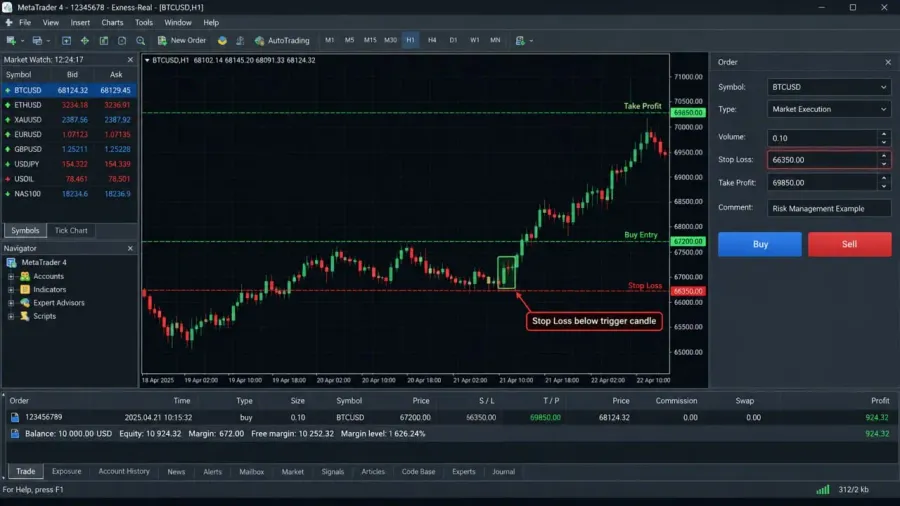The height and width of the screenshot is (506, 900).
Task: Click the Scripts icon in Navigator
Action: [x=25, y=316]
